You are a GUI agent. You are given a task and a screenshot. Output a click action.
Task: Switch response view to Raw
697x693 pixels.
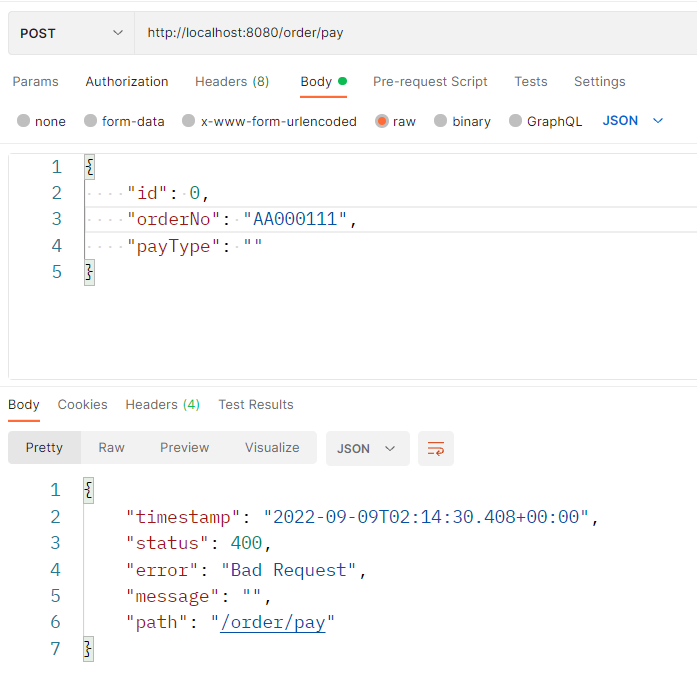(x=111, y=448)
